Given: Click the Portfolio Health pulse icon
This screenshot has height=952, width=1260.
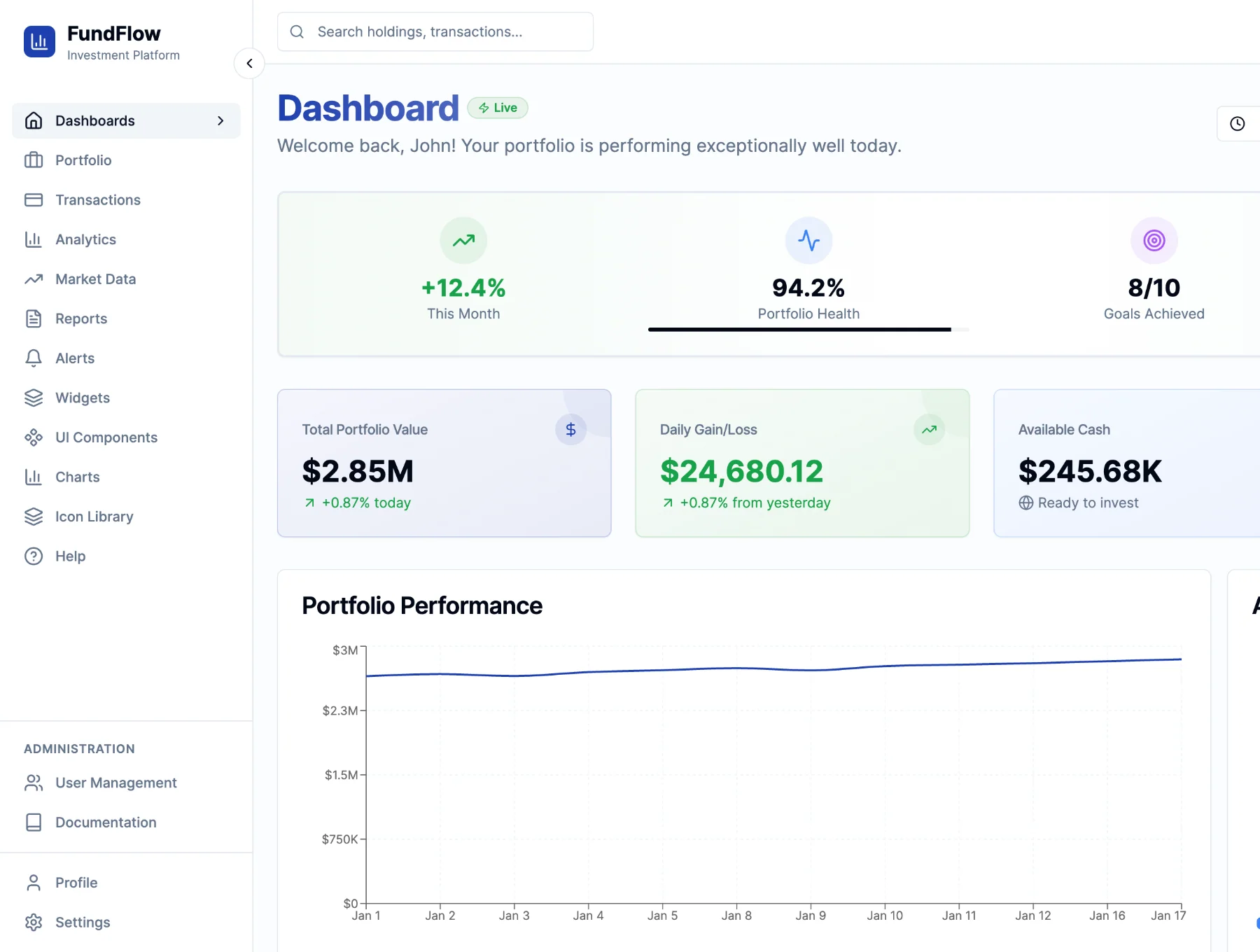Looking at the screenshot, I should [x=808, y=240].
